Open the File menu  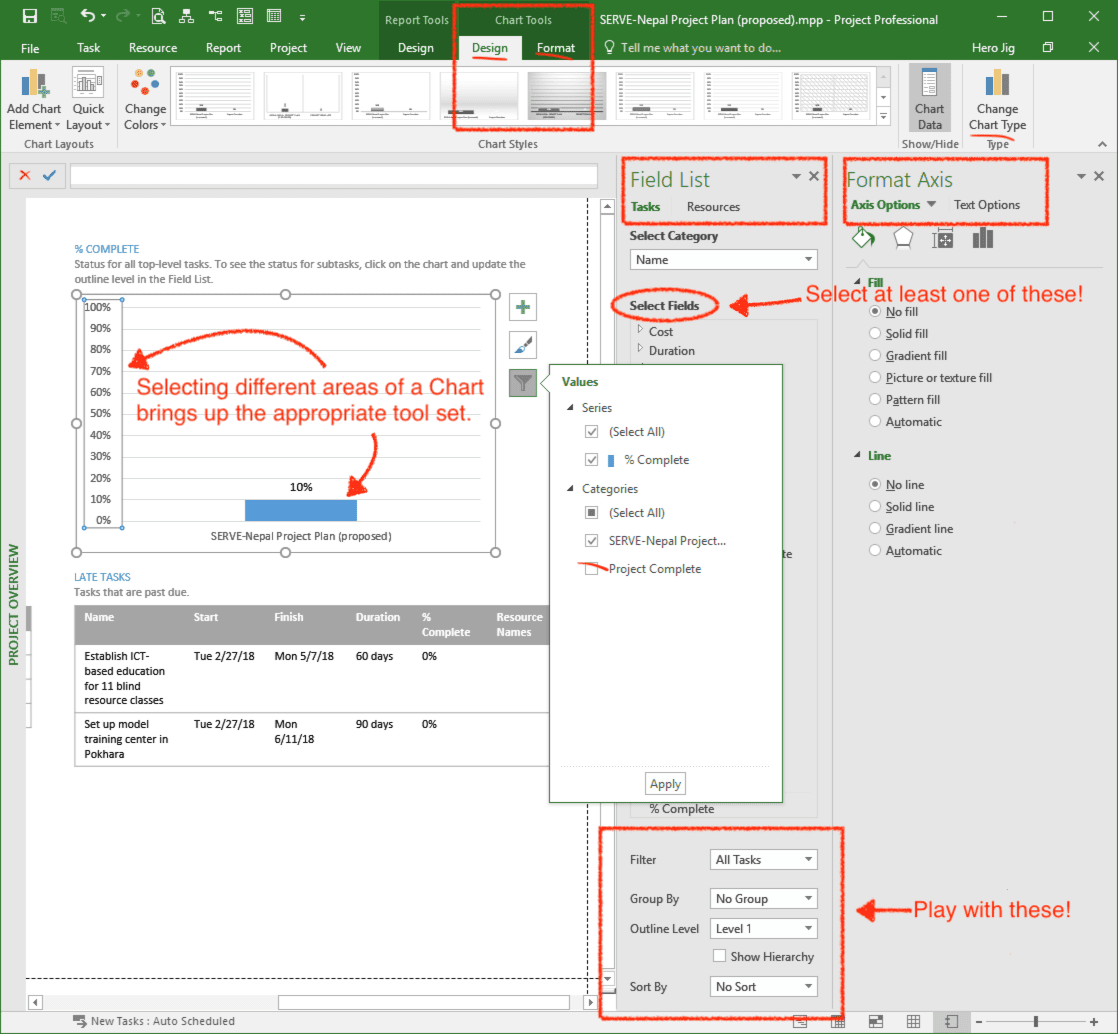click(30, 48)
